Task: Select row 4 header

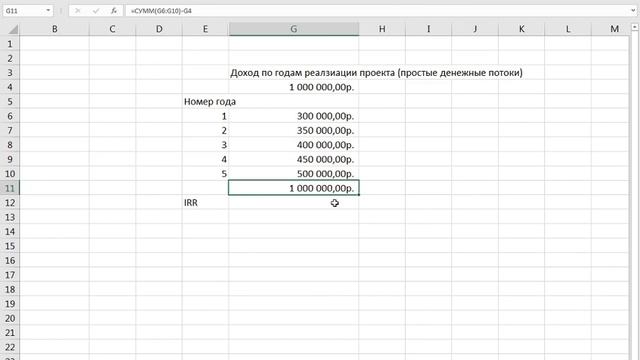Action: point(10,87)
